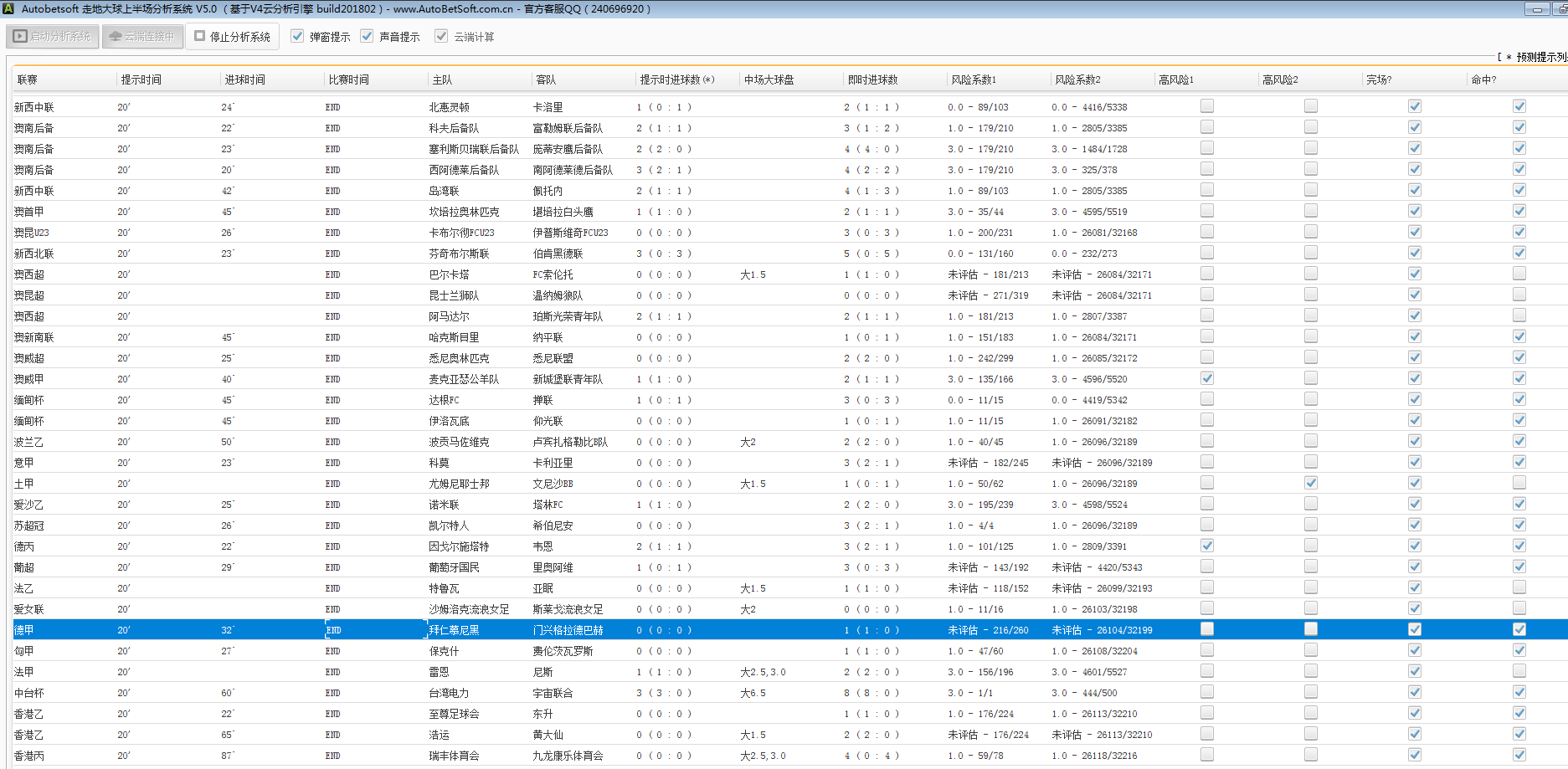The width and height of the screenshot is (1568, 769).
Task: Click the 风险系数1 column header
Action: pos(974,79)
